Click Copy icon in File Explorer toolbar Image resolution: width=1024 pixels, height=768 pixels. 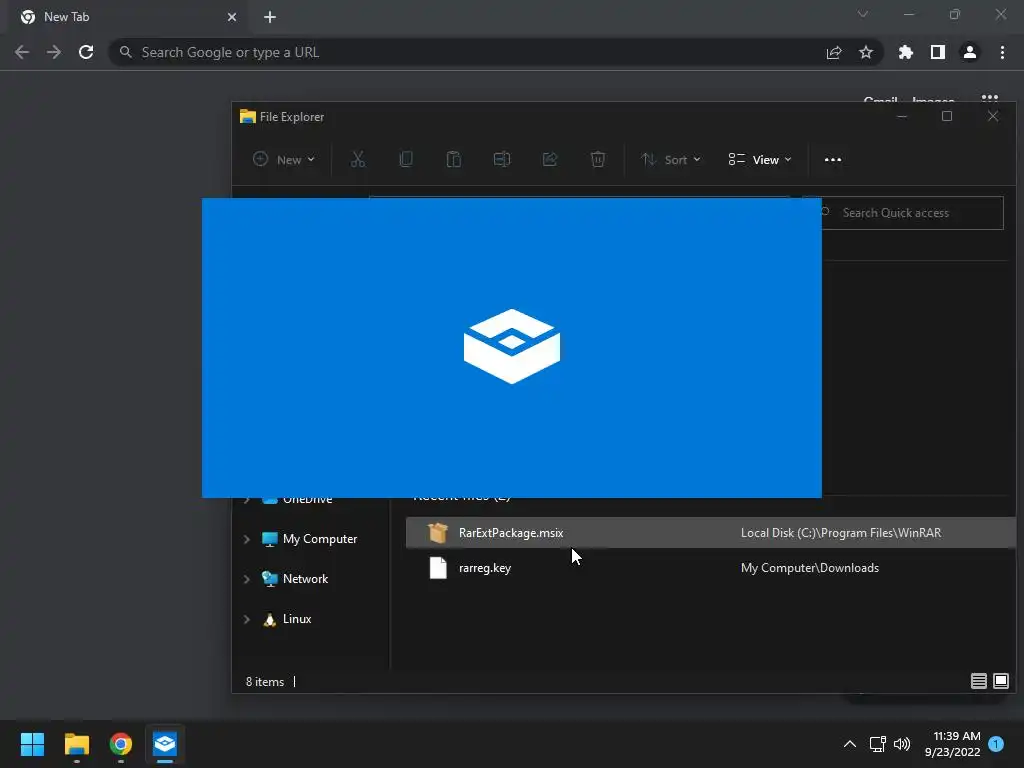(406, 159)
